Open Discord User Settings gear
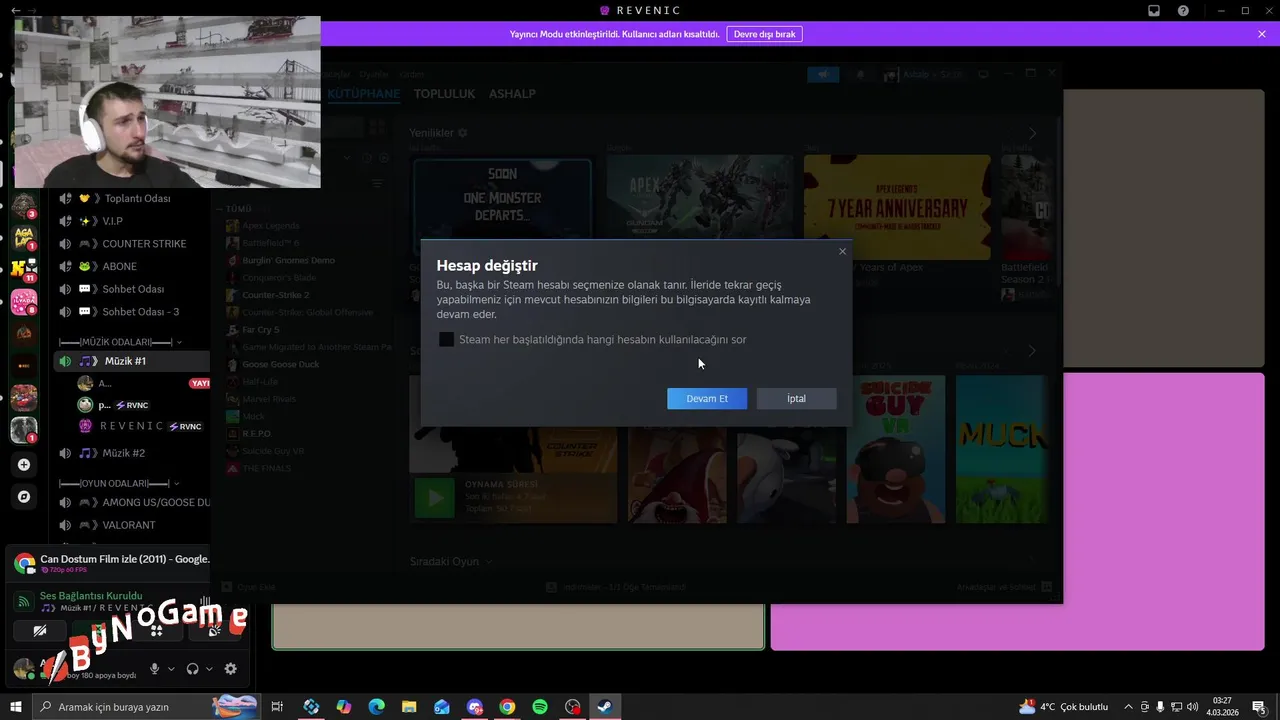1280x720 pixels. coord(231,669)
